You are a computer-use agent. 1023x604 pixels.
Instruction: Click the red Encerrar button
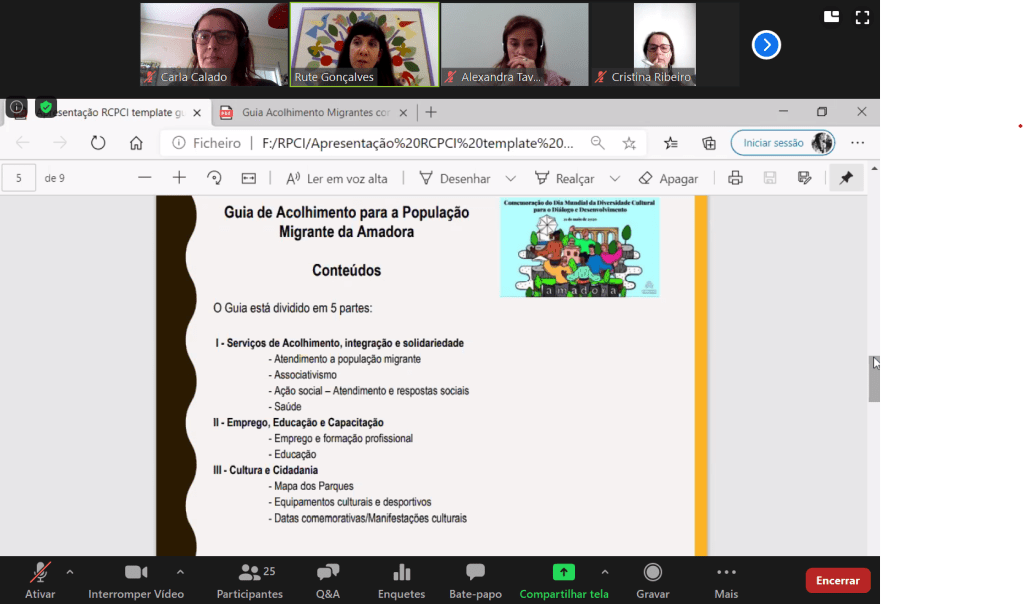(837, 580)
